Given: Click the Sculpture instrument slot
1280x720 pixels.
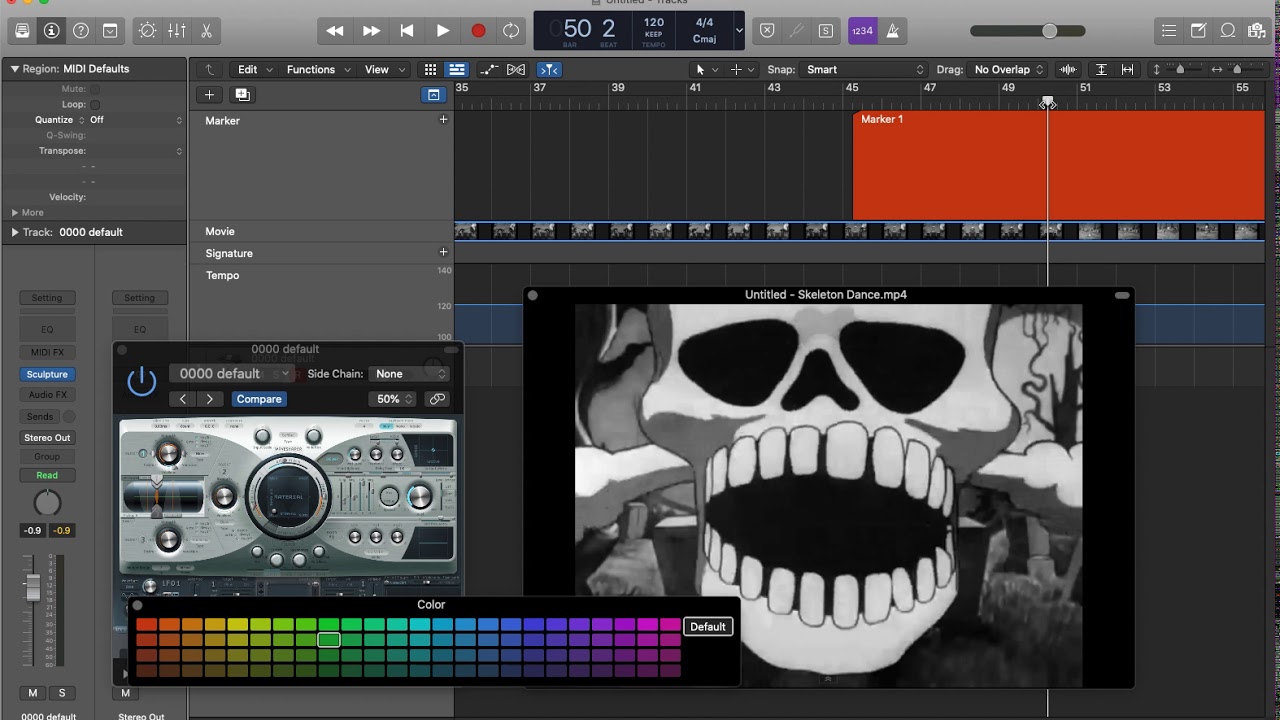Looking at the screenshot, I should click(x=47, y=374).
